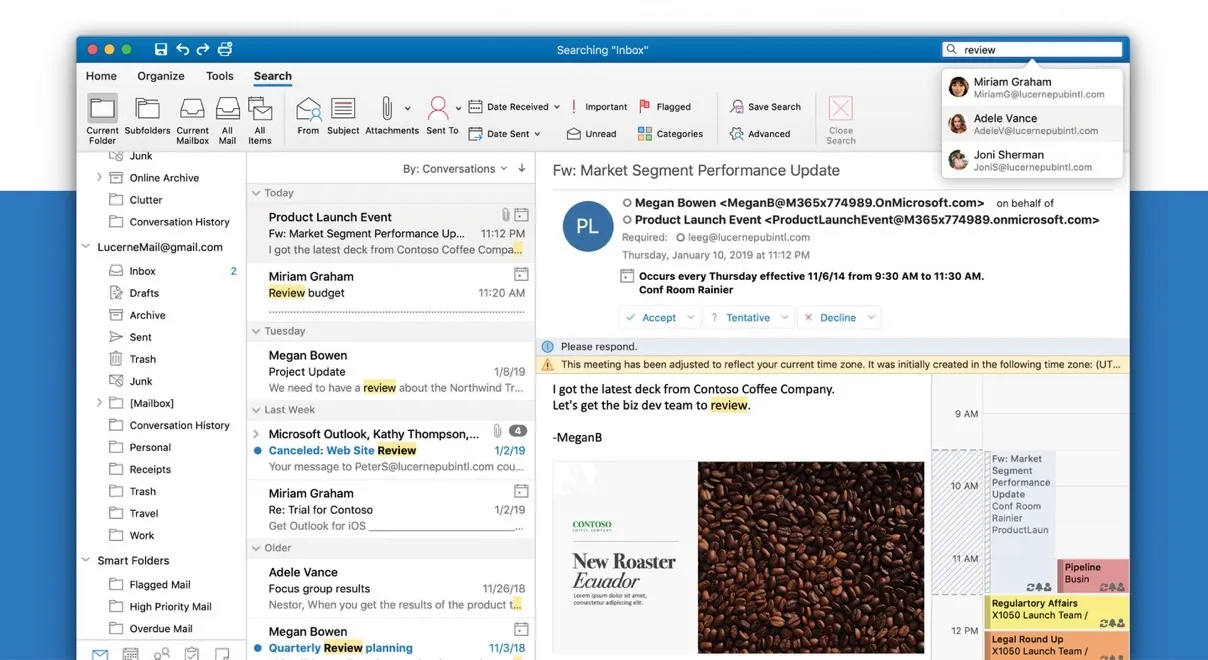Expand the Online Archive folder

pyautogui.click(x=99, y=177)
